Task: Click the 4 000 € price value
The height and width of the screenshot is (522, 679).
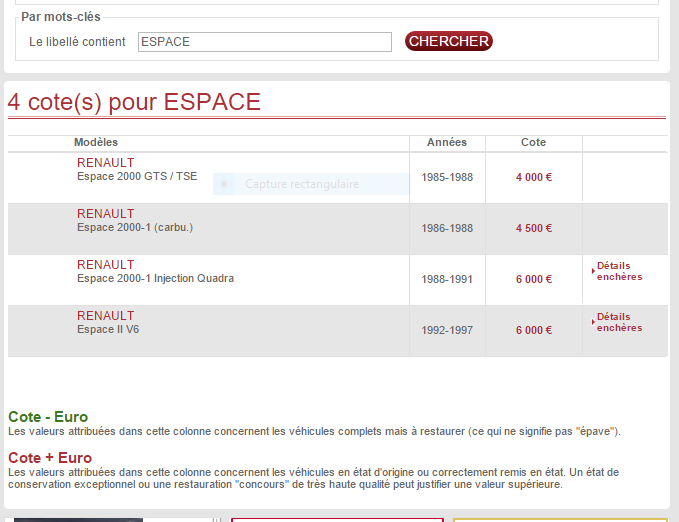Action: click(534, 177)
